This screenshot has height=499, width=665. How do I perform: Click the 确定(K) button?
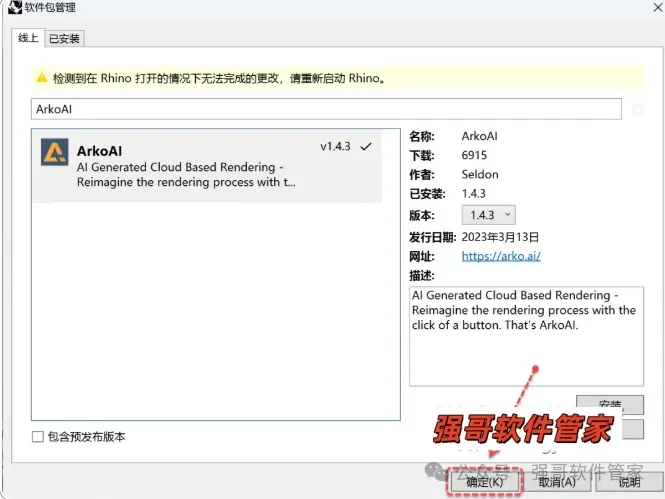tap(484, 482)
